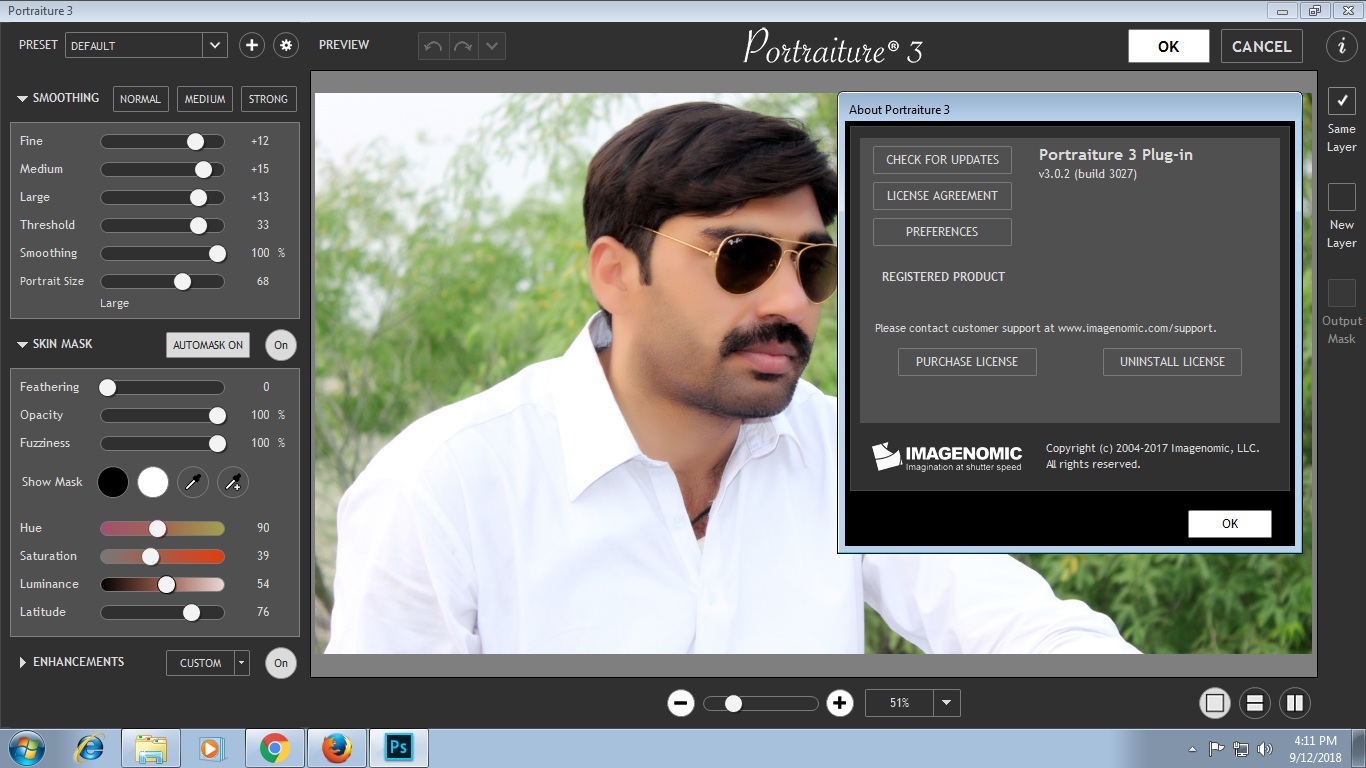Launch Internet Explorer from taskbar

pyautogui.click(x=90, y=748)
